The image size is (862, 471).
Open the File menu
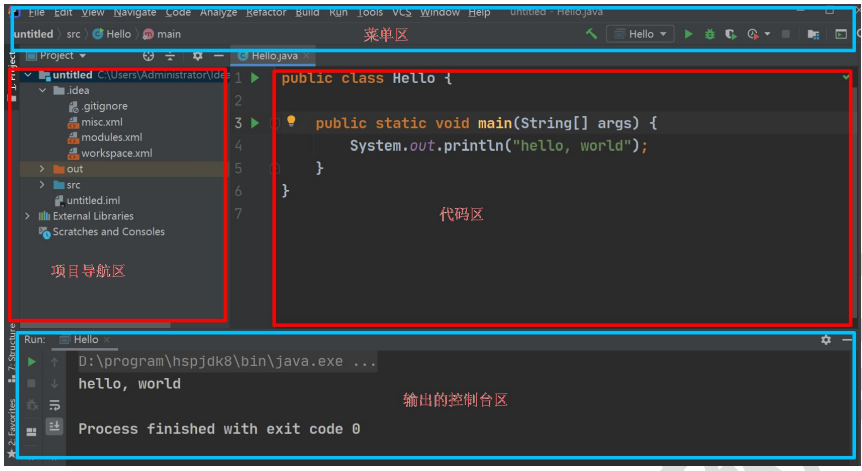pos(36,12)
